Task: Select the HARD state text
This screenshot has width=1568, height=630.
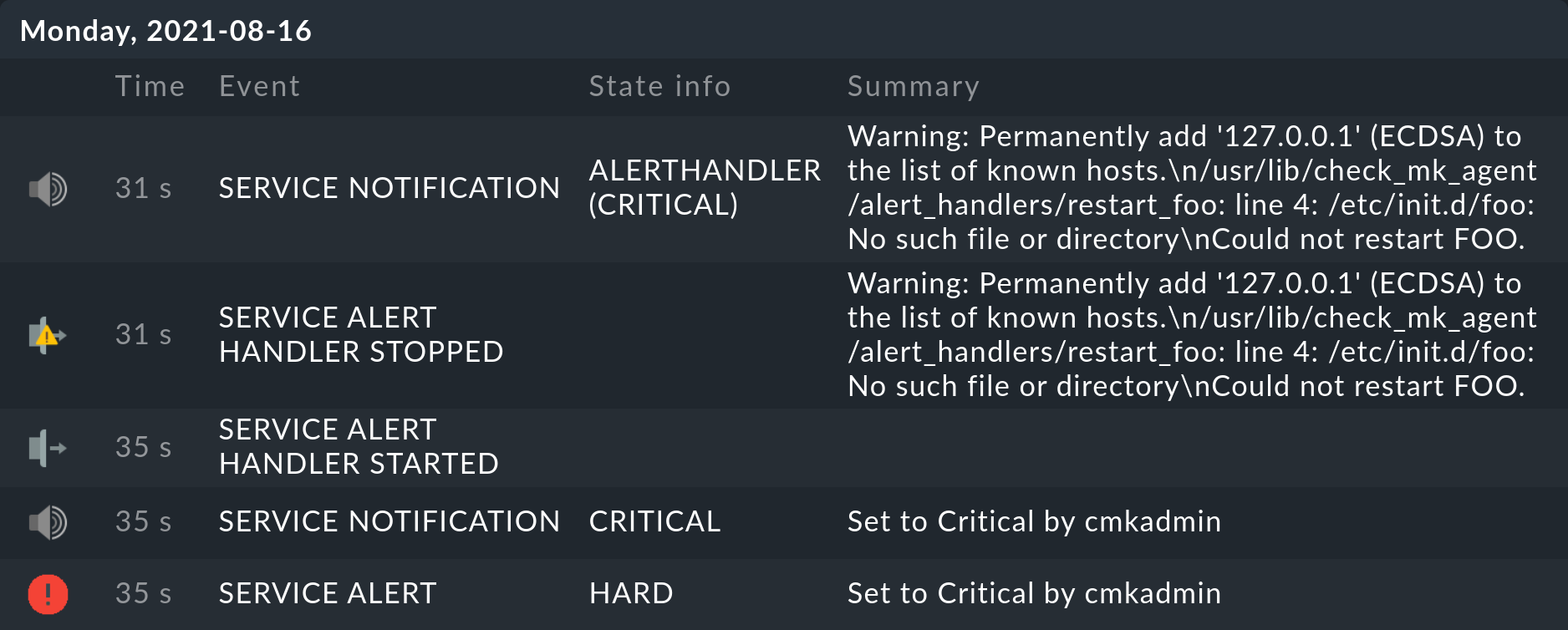Action: pyautogui.click(x=631, y=593)
